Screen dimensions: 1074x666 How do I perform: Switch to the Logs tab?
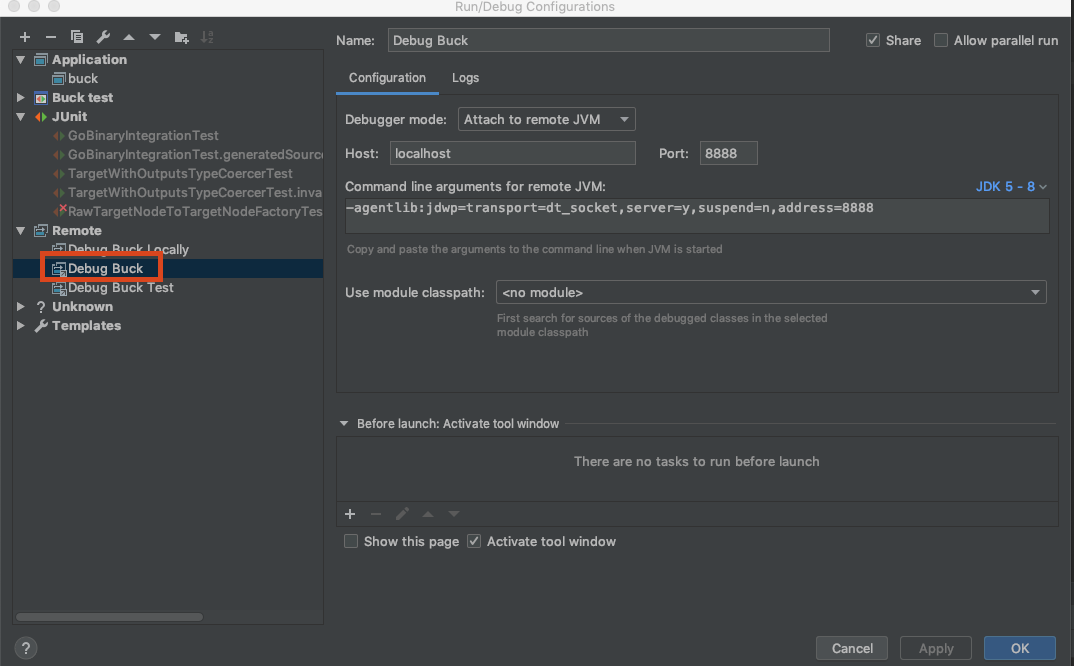(465, 77)
